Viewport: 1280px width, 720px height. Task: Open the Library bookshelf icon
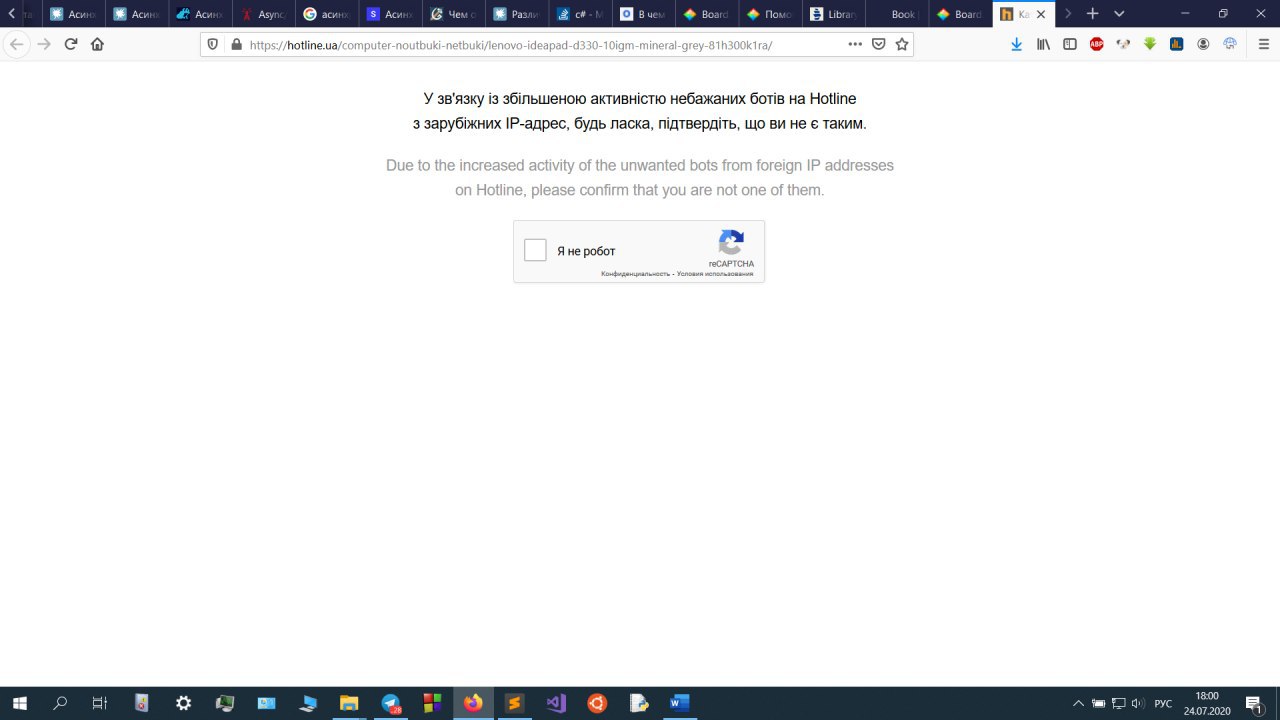(1043, 44)
